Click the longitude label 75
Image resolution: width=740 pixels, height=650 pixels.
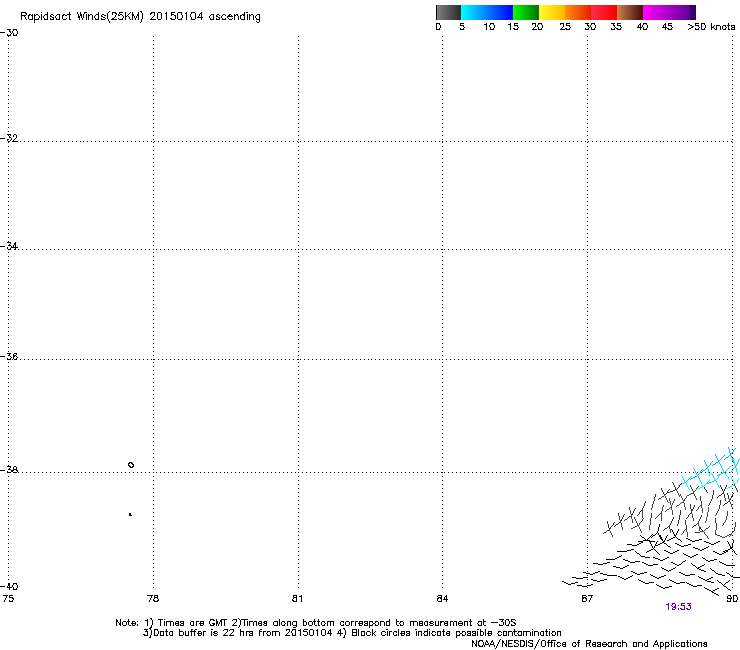(8, 599)
